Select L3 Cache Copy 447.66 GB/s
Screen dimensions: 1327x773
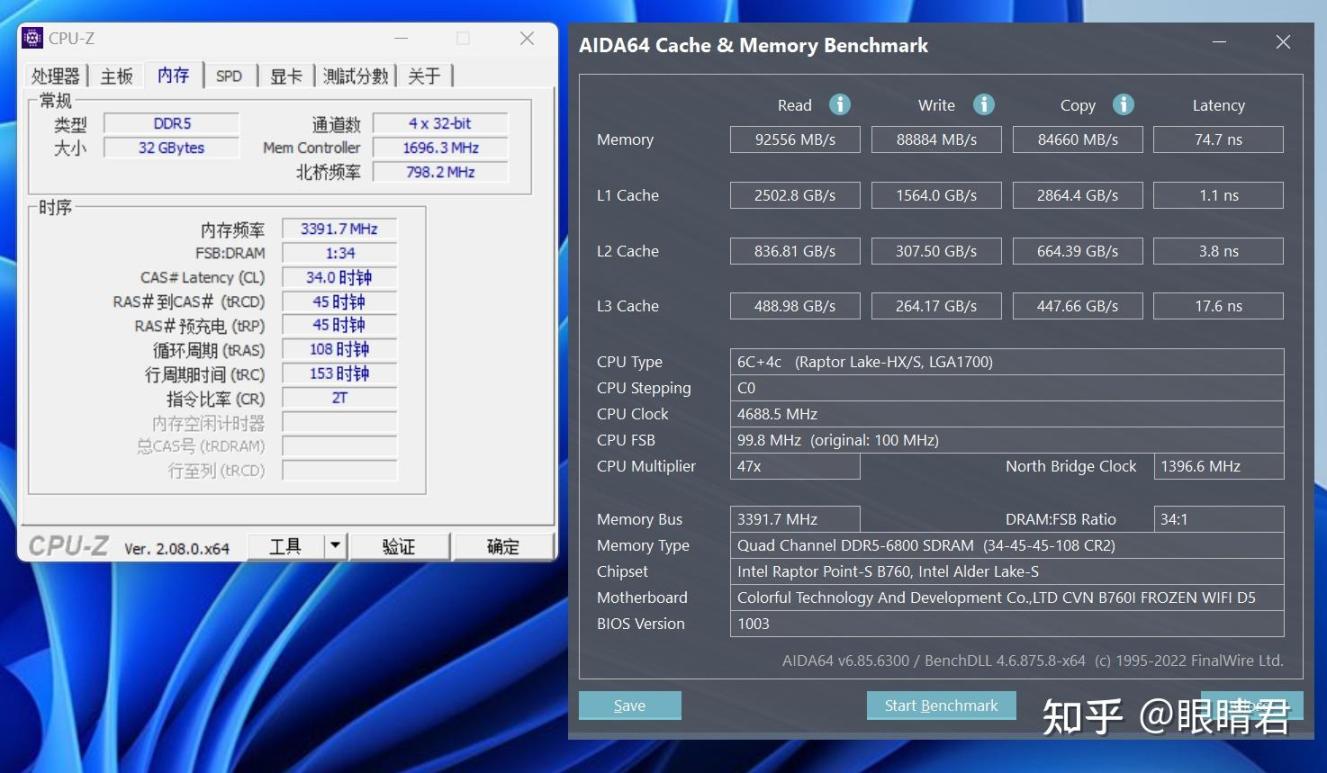point(1077,307)
